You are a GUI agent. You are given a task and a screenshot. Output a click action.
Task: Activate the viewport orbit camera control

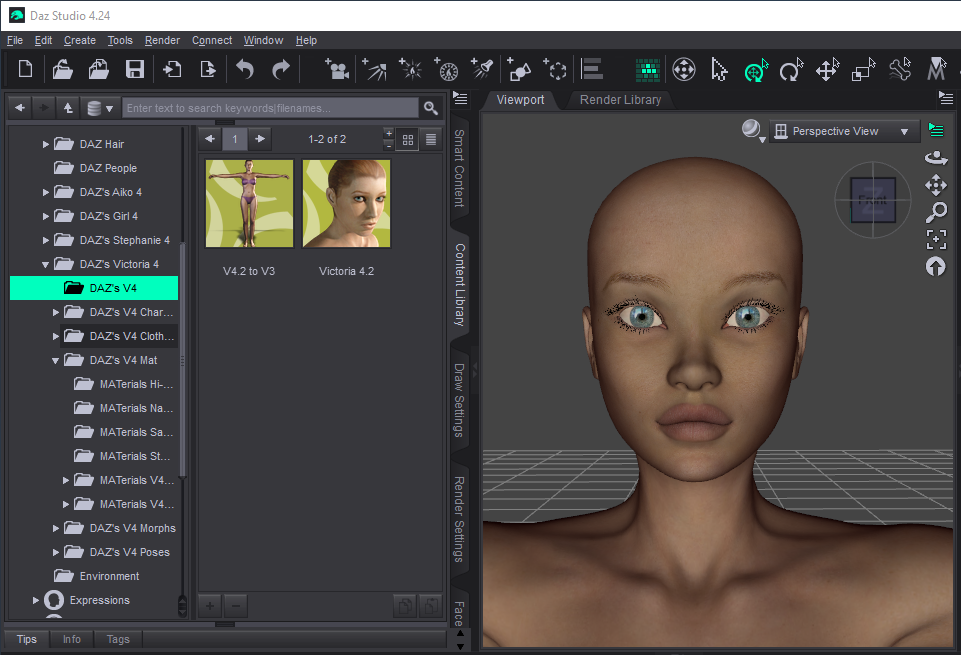click(x=936, y=158)
